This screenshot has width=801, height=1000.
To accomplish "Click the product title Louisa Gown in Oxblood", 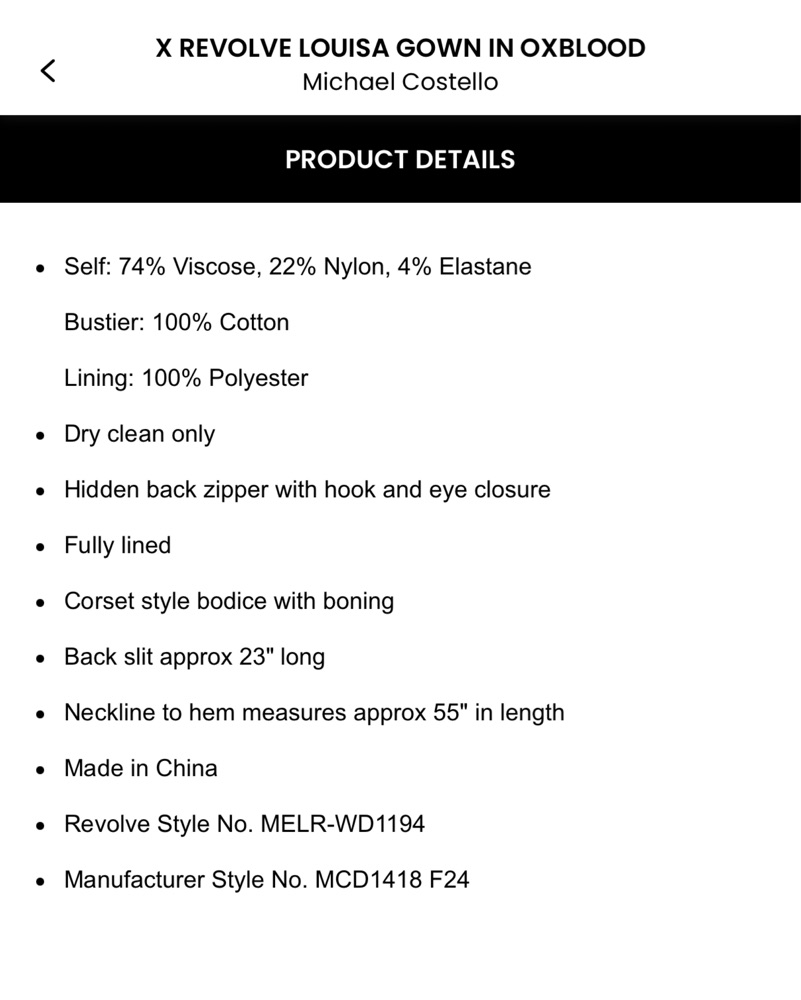I will [400, 48].
